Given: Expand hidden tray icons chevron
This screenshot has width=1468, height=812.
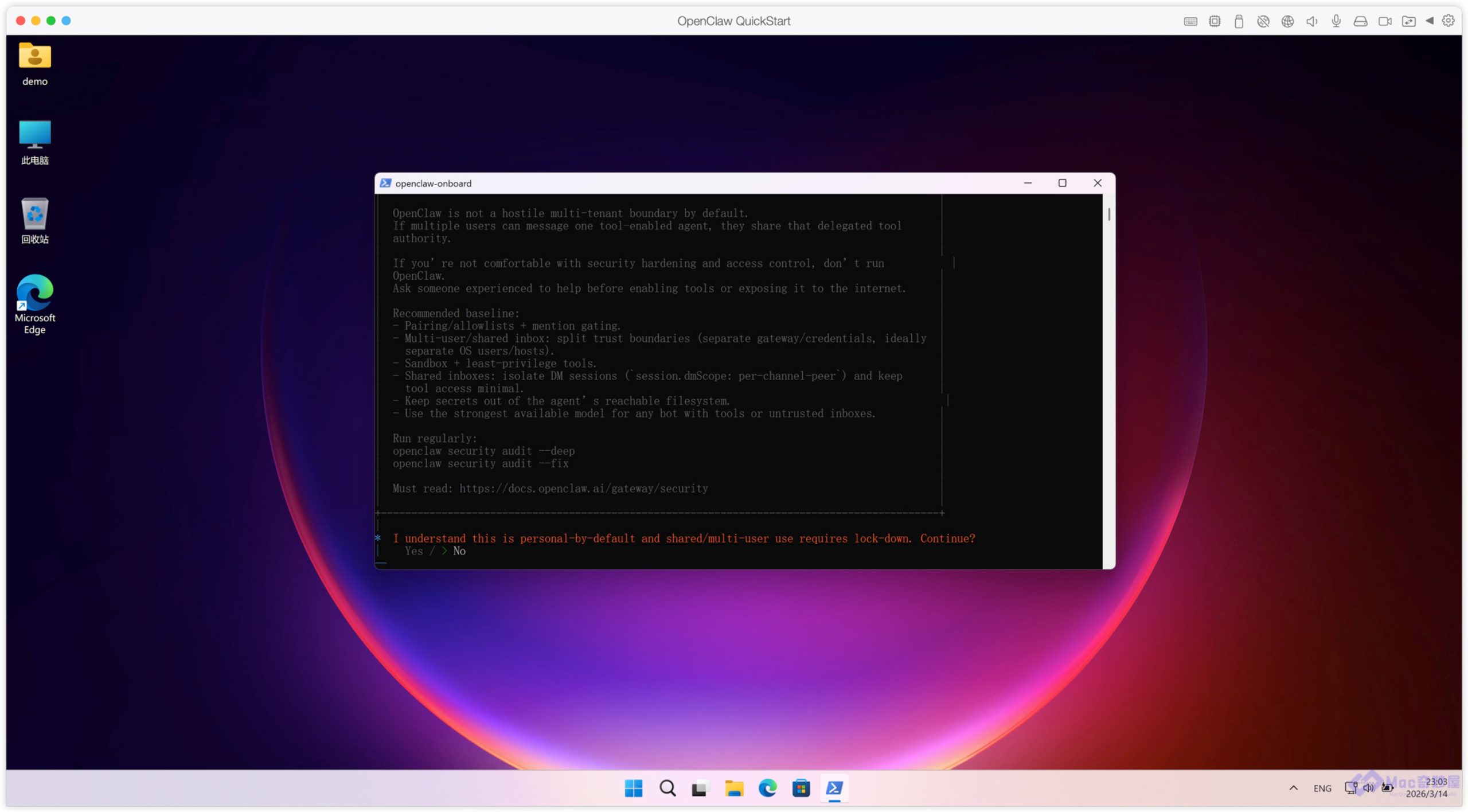Looking at the screenshot, I should click(1293, 788).
